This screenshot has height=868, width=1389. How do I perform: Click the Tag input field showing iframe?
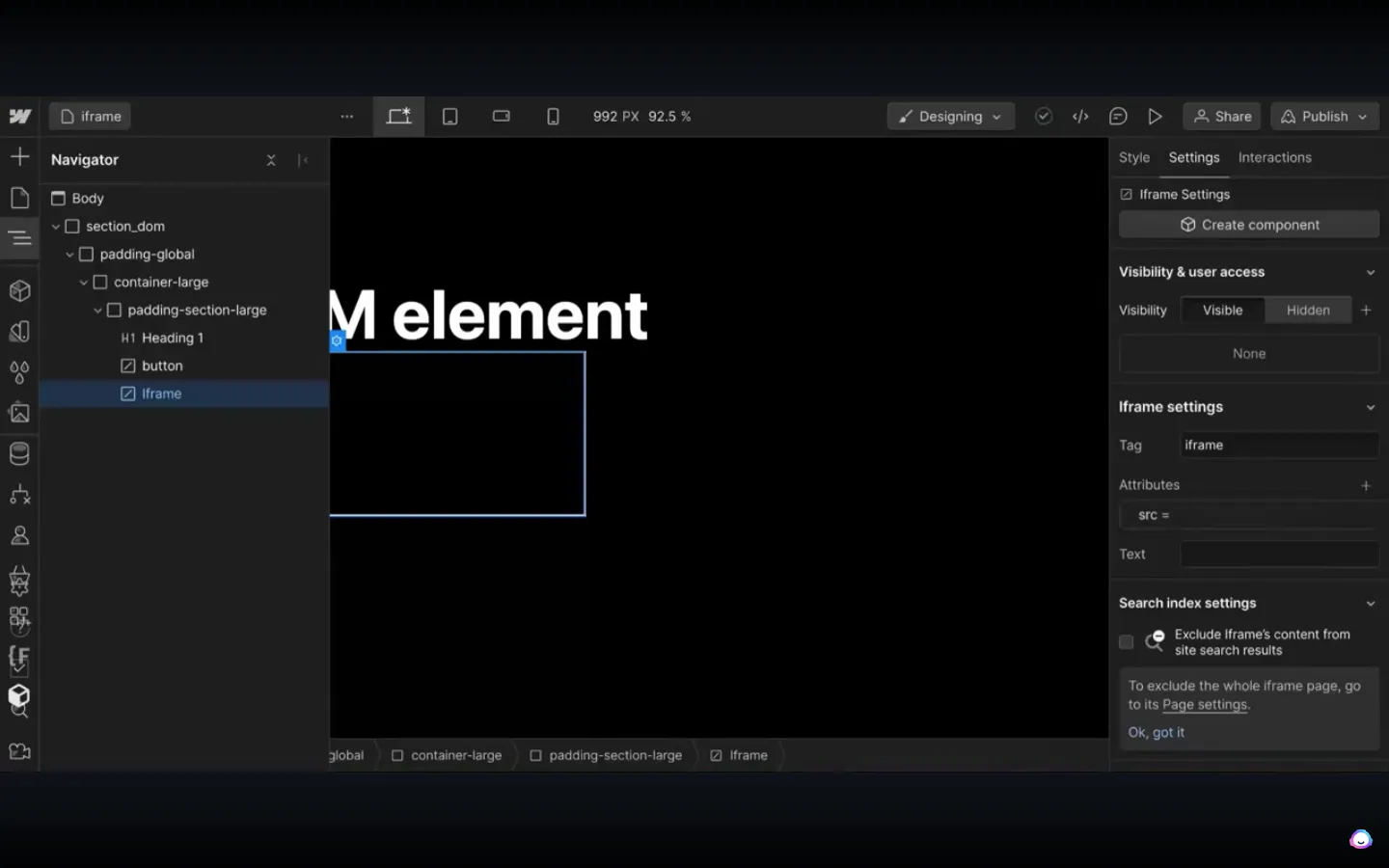pos(1279,446)
